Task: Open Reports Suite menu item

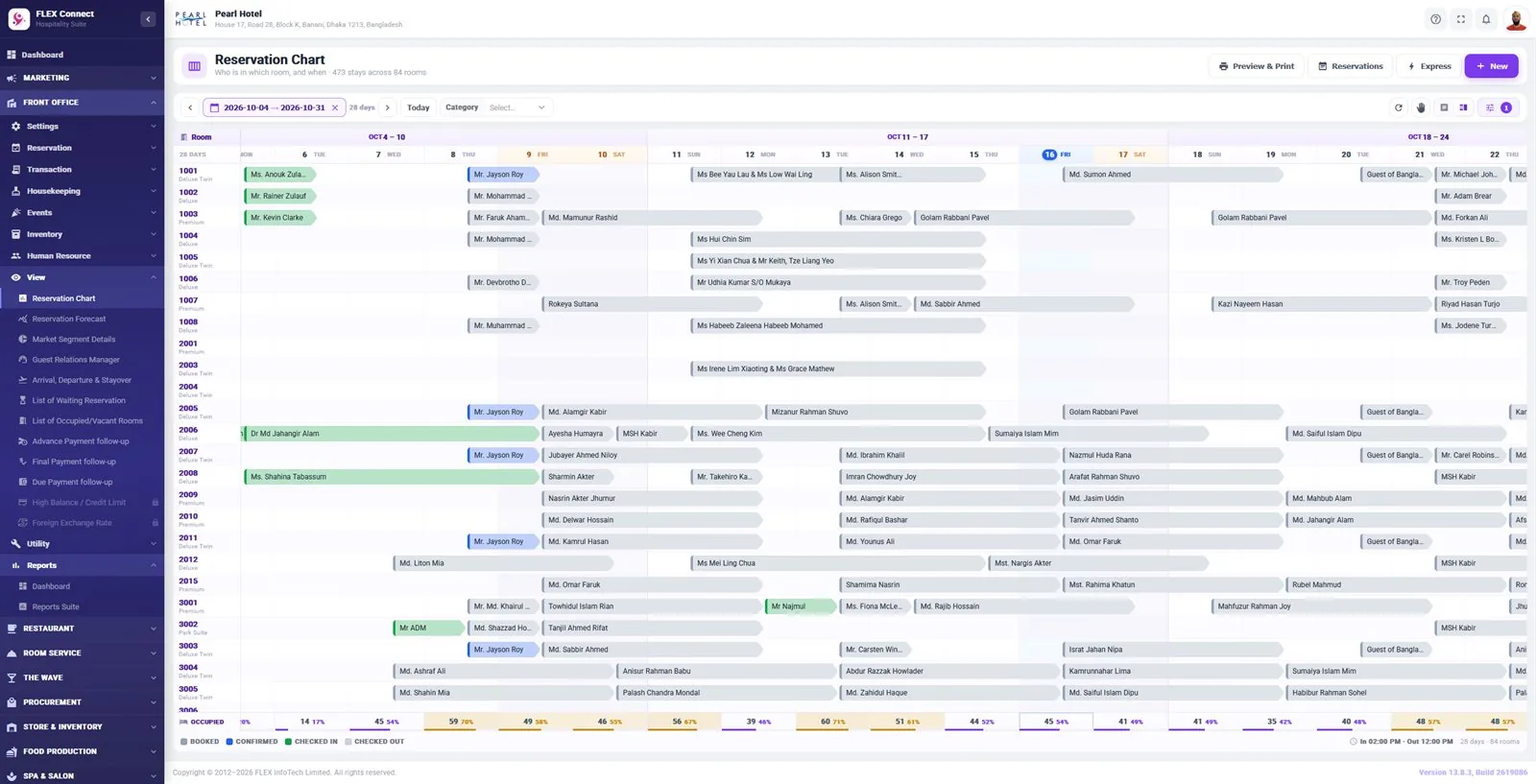Action: click(x=82, y=606)
